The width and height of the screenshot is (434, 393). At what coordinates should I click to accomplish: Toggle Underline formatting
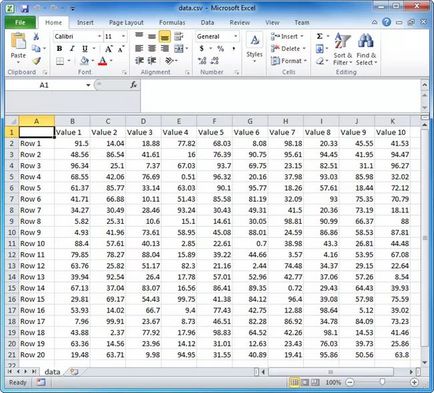click(x=85, y=49)
